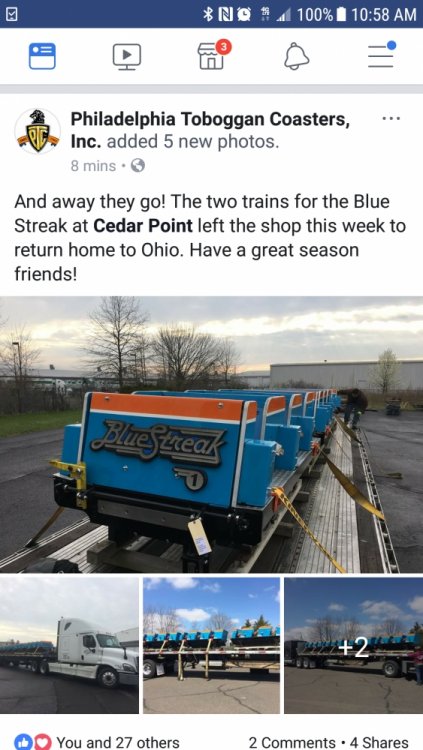Open the main Blue Streak train photo
This screenshot has height=750, width=423.
coord(212,435)
